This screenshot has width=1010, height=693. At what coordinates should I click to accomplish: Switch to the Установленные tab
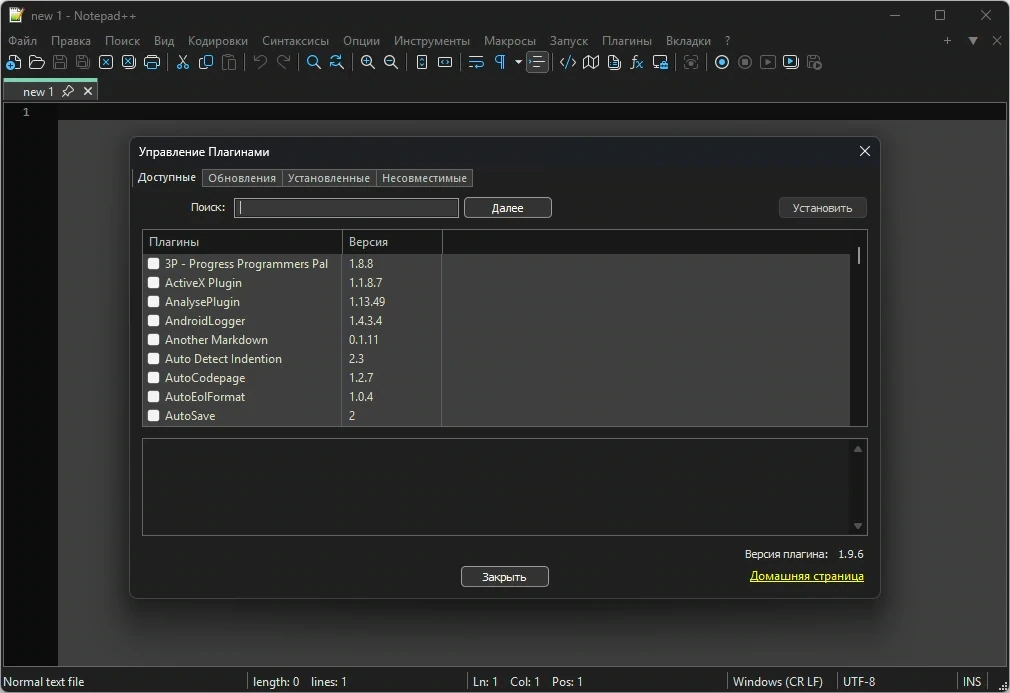pyautogui.click(x=329, y=178)
